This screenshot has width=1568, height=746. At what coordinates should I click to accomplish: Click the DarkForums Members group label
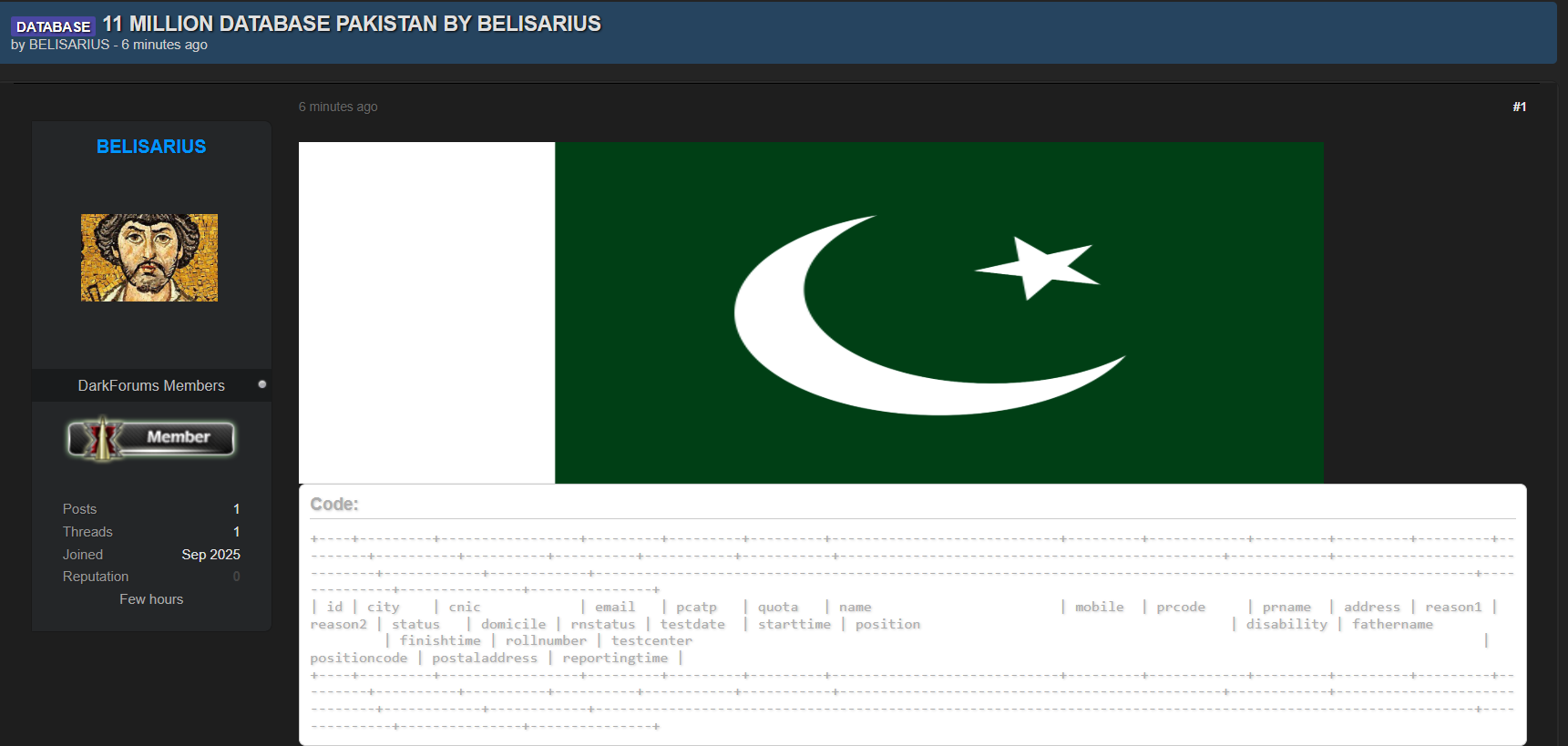(x=151, y=385)
